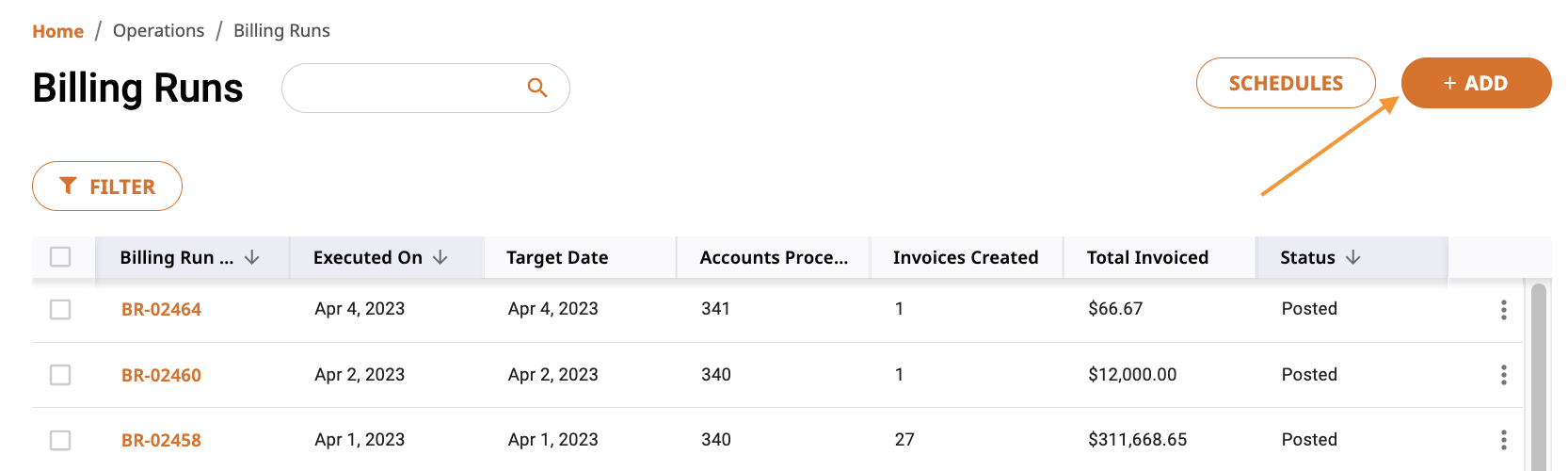The image size is (1568, 471).
Task: Navigate to Operations breadcrumb
Action: point(158,31)
